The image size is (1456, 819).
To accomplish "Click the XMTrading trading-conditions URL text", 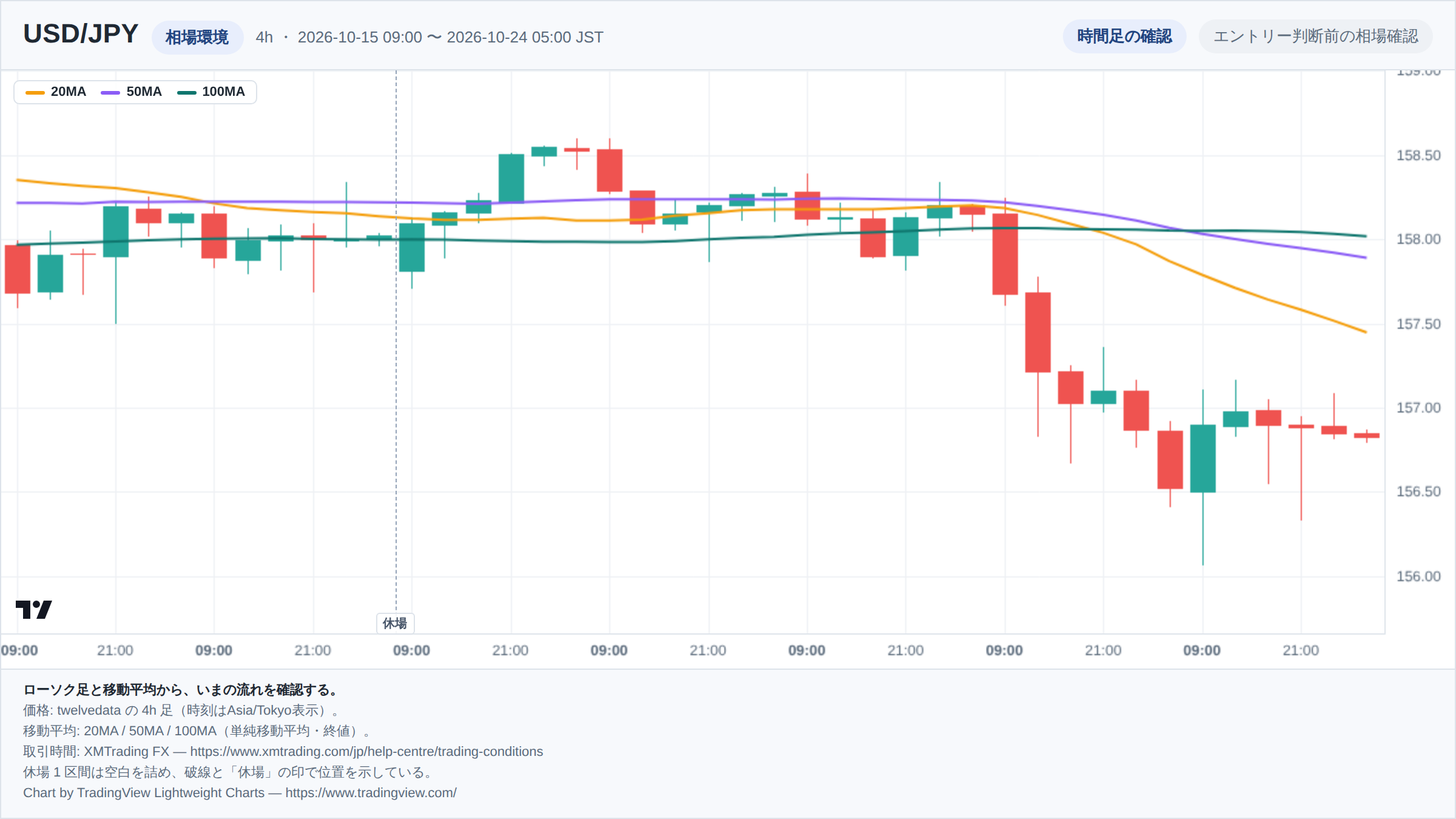I will coord(366,751).
